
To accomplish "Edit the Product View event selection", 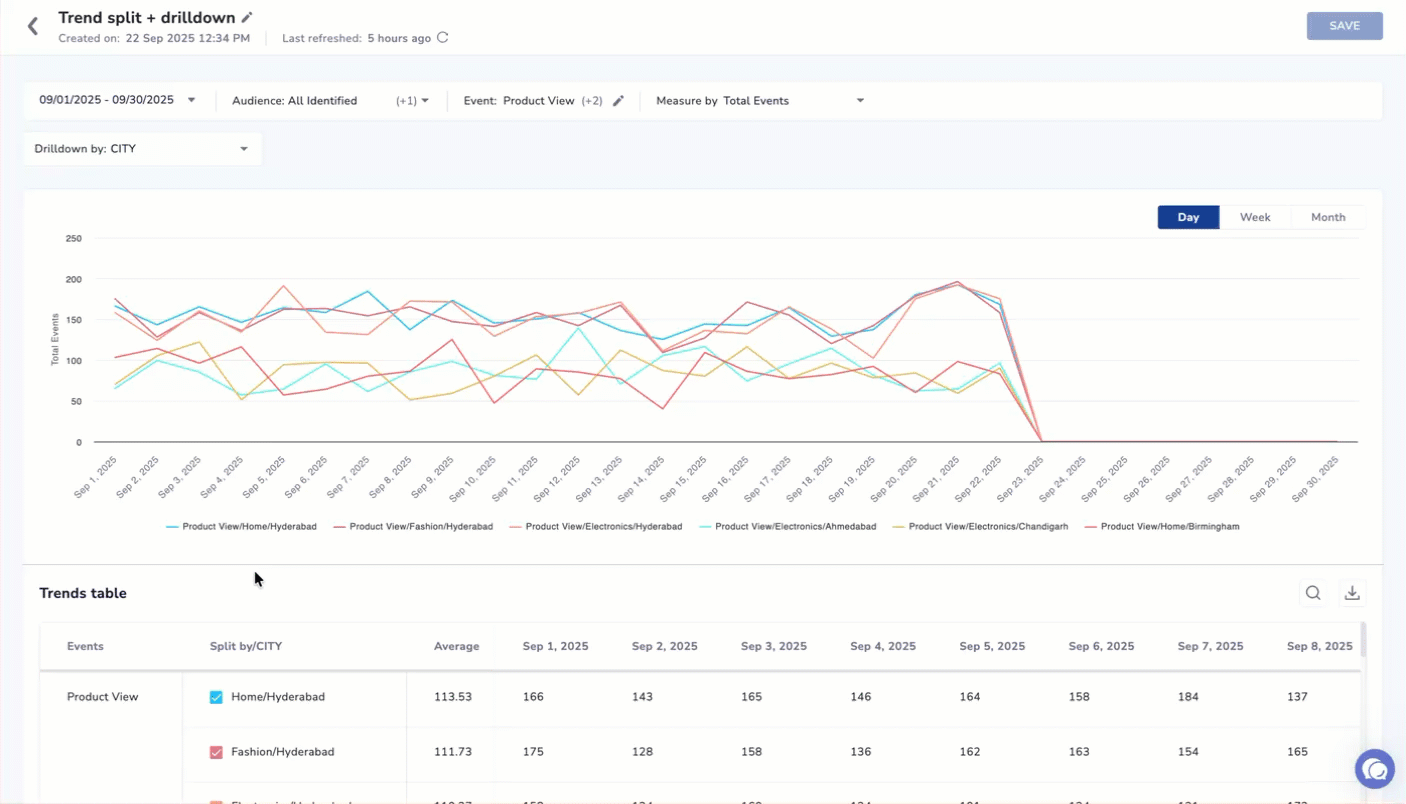I will tap(618, 101).
